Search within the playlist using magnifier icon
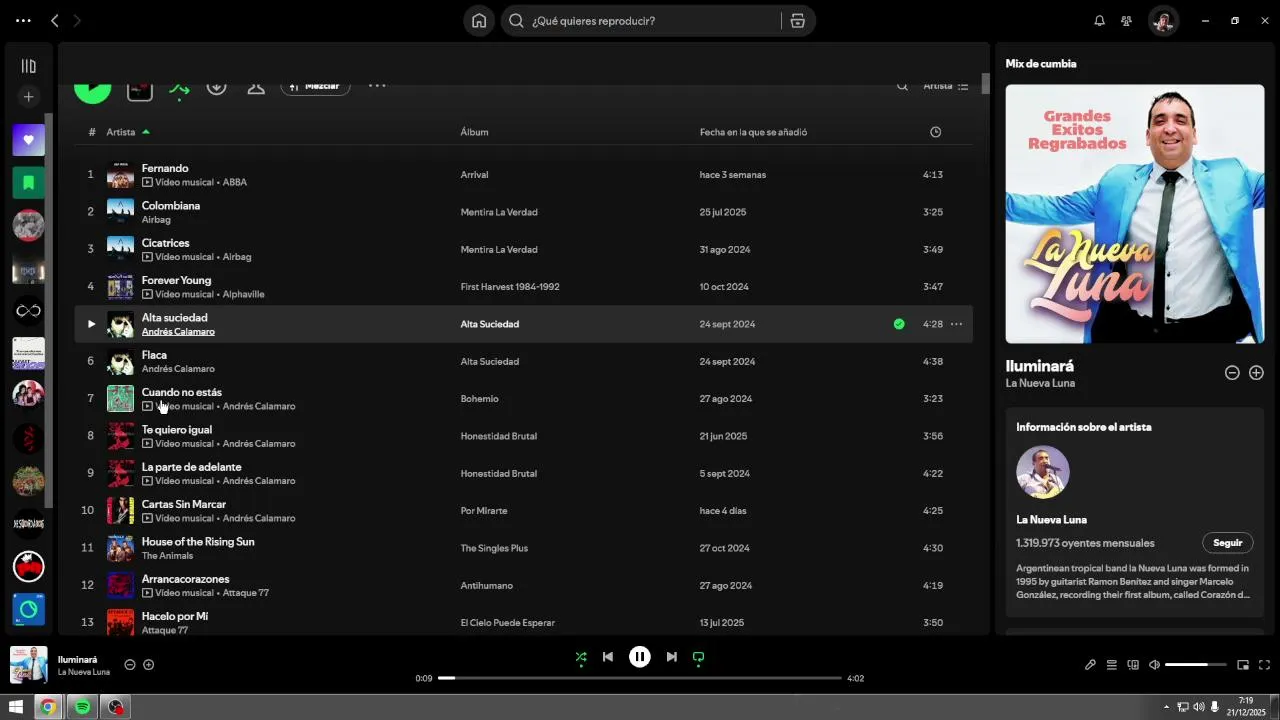The width and height of the screenshot is (1280, 720). [x=902, y=86]
